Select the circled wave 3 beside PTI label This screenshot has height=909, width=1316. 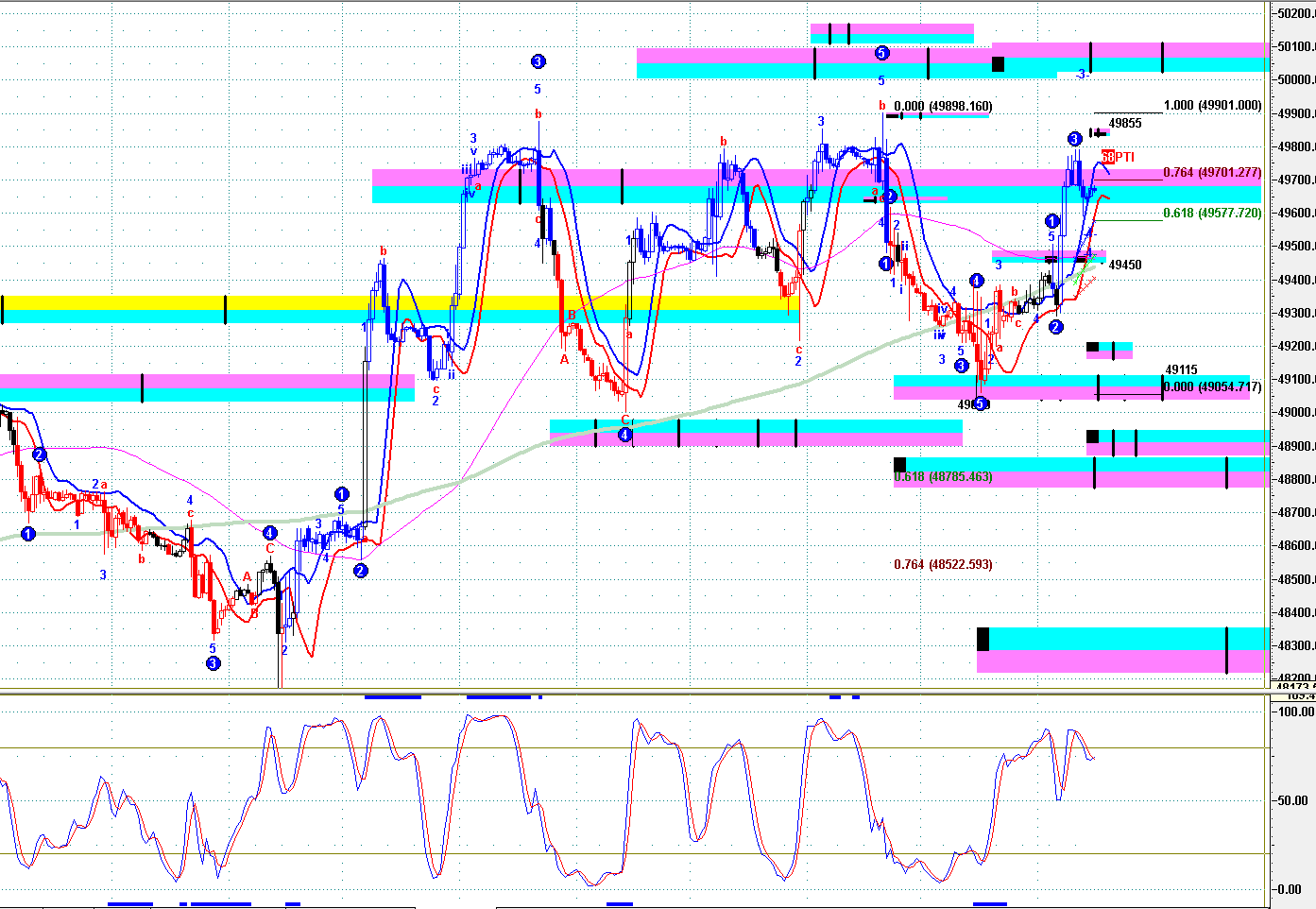click(x=1075, y=139)
